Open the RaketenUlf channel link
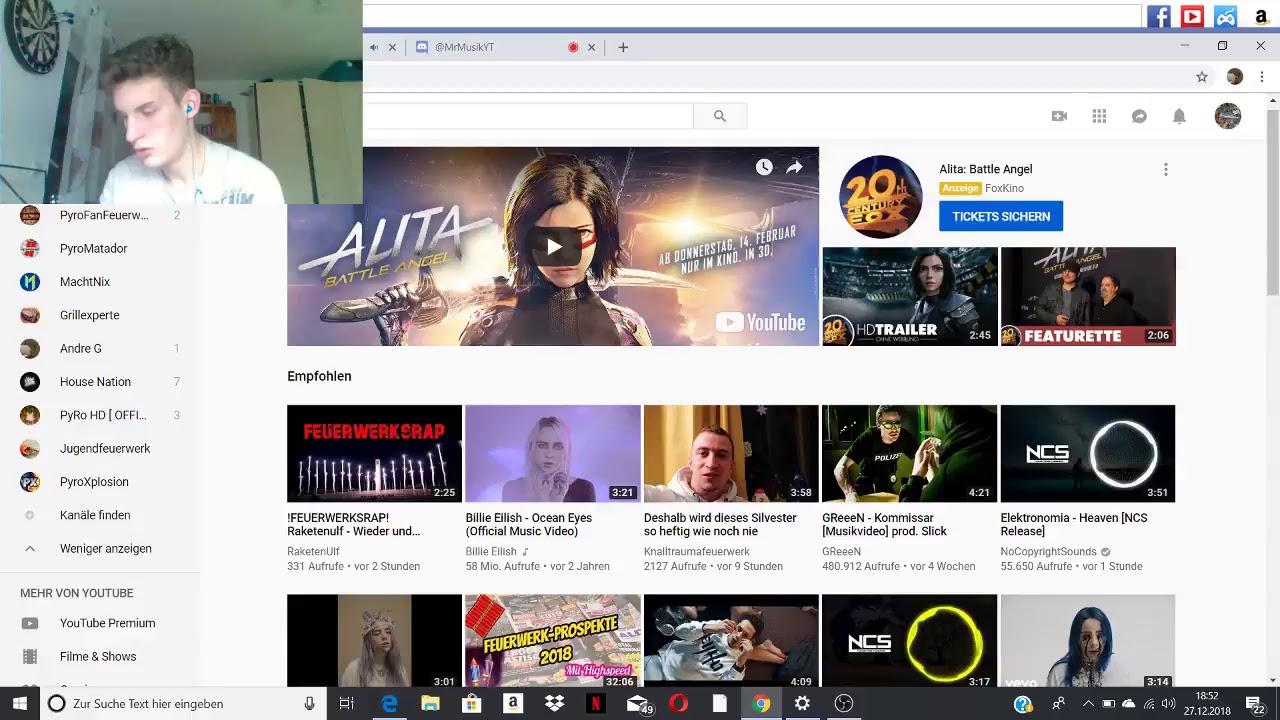This screenshot has height=720, width=1280. pyautogui.click(x=313, y=552)
